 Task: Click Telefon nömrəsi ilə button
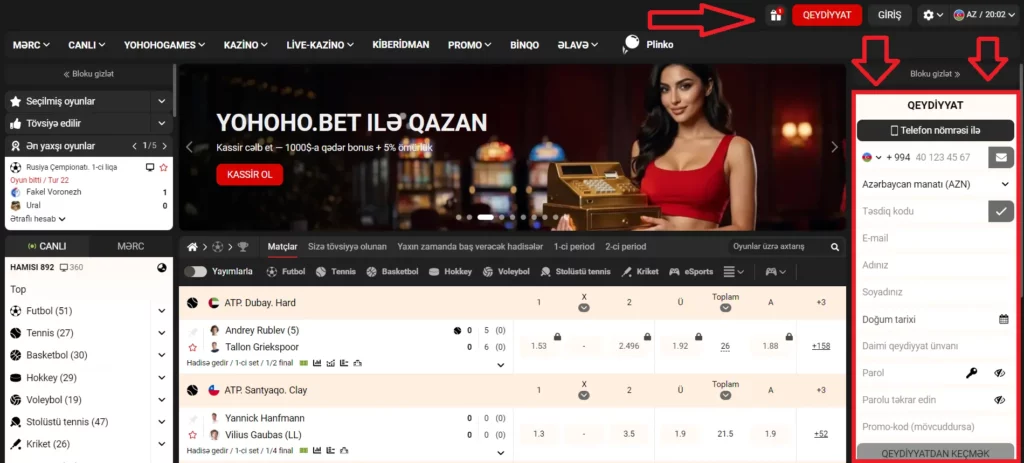(935, 131)
